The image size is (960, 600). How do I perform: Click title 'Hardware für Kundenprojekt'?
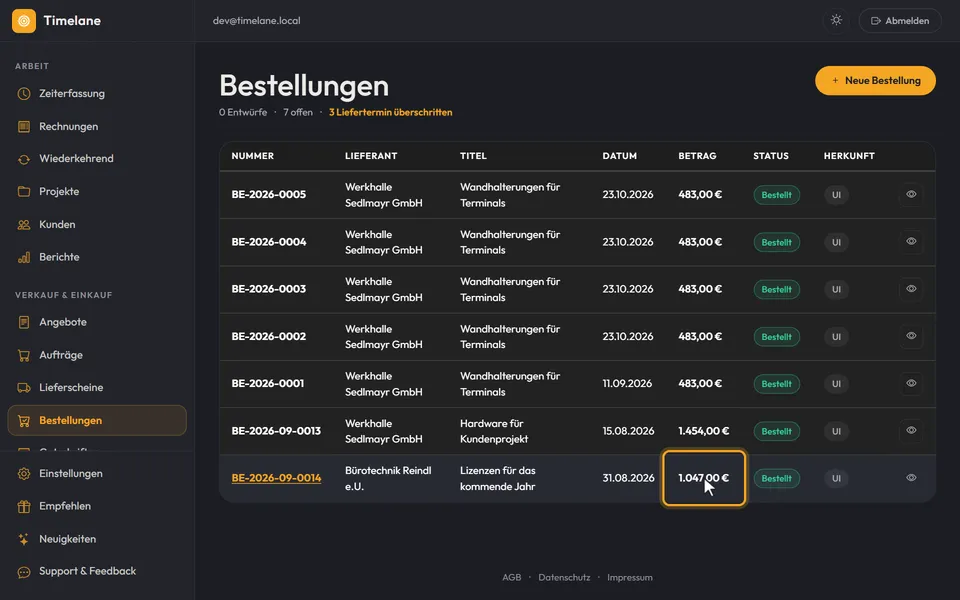click(494, 431)
